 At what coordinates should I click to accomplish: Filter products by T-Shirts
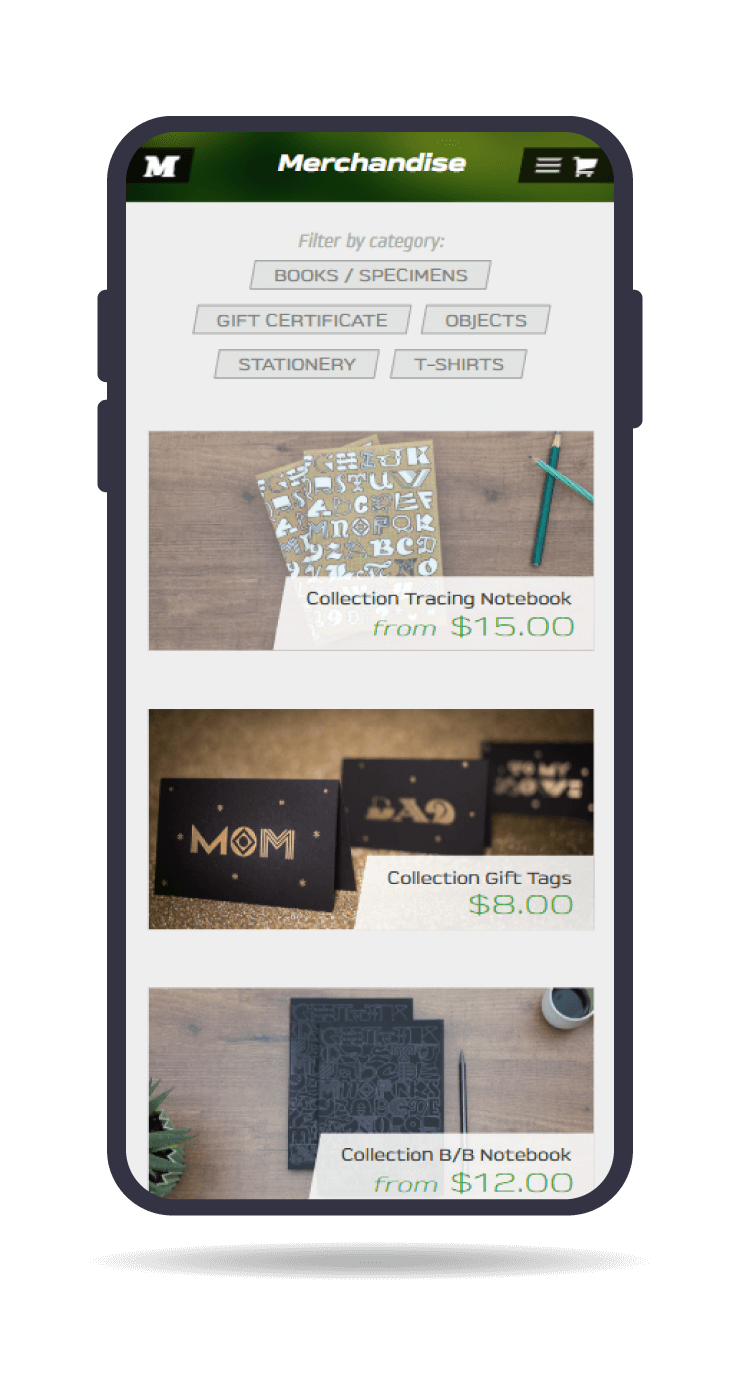click(x=458, y=364)
